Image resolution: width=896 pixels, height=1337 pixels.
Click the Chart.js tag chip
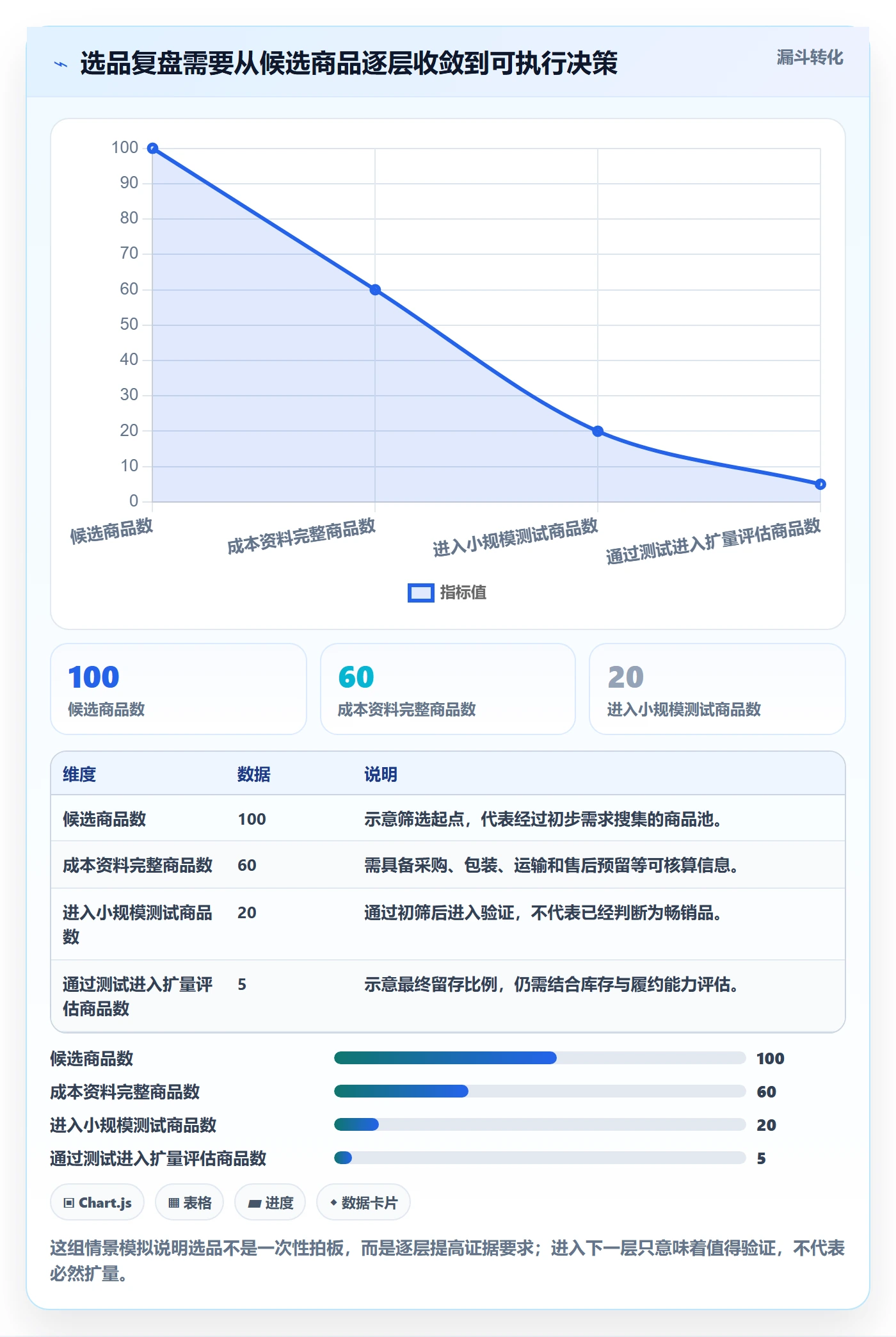(97, 1203)
